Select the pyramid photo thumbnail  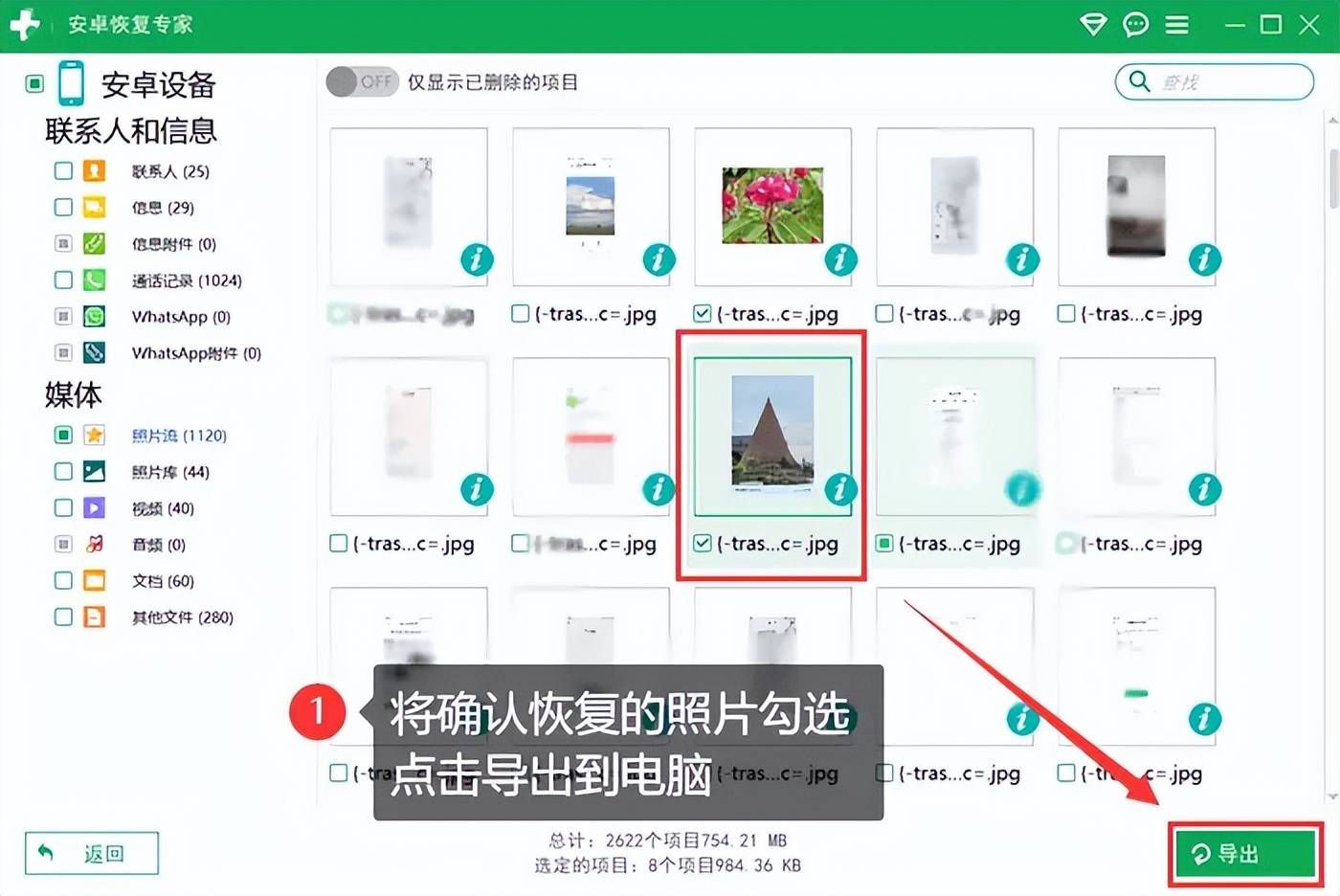pos(772,431)
